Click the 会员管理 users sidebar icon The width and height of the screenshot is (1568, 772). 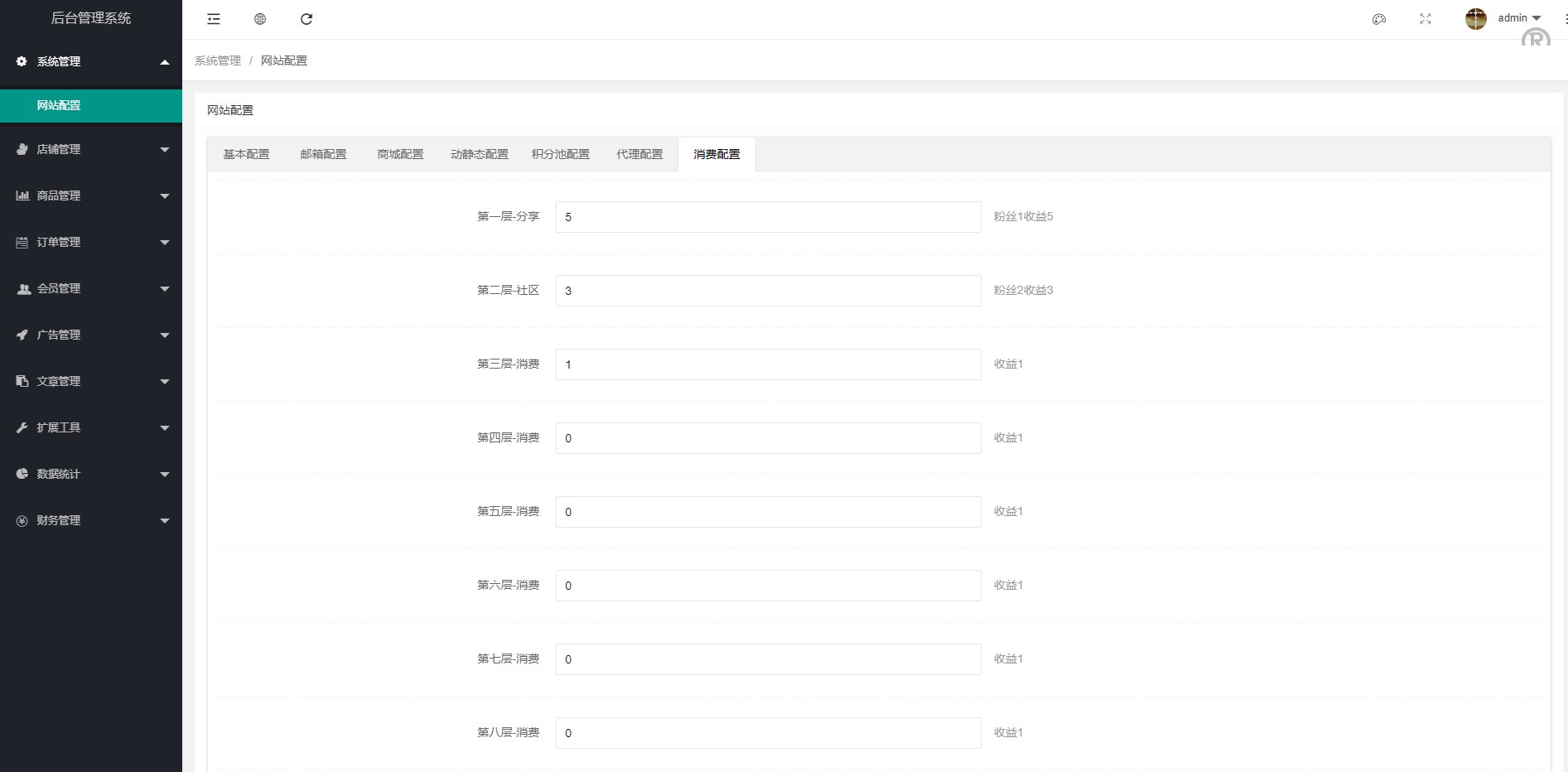click(x=22, y=288)
